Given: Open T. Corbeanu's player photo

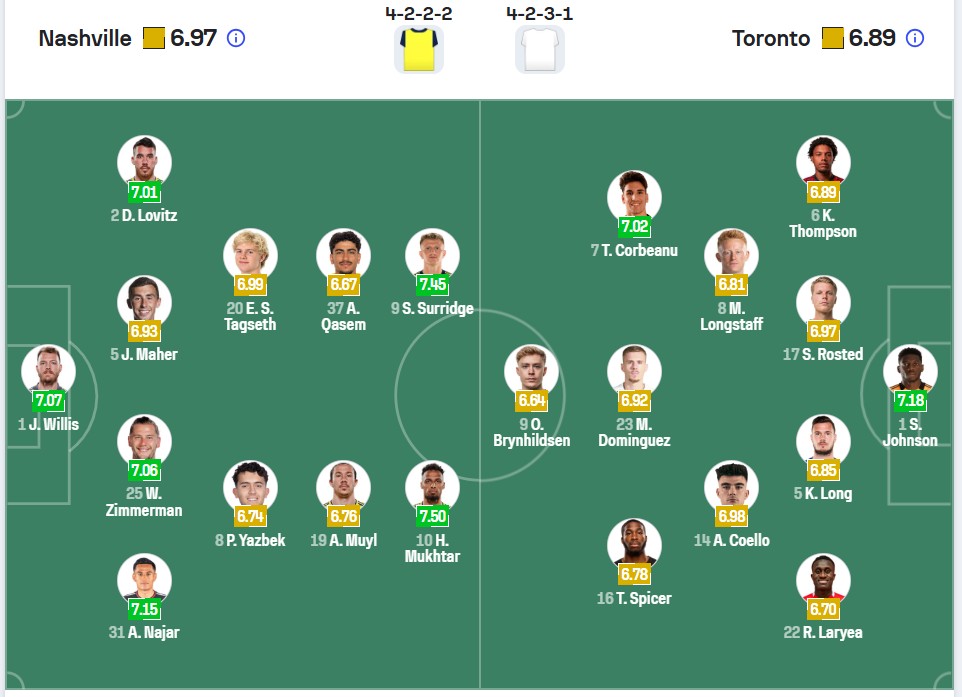Looking at the screenshot, I should pos(634,198).
